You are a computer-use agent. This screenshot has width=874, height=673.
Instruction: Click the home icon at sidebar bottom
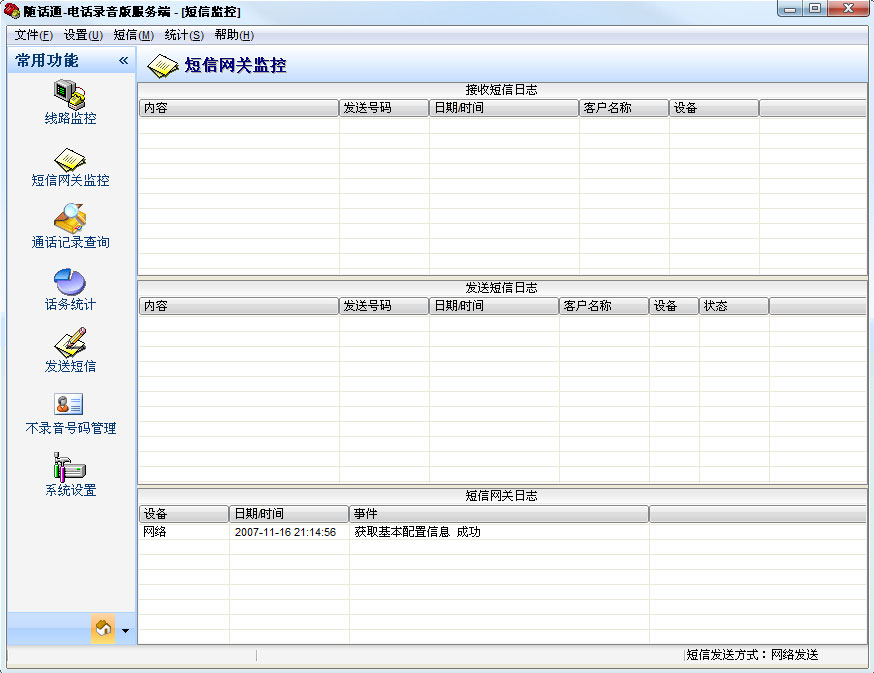tap(104, 629)
